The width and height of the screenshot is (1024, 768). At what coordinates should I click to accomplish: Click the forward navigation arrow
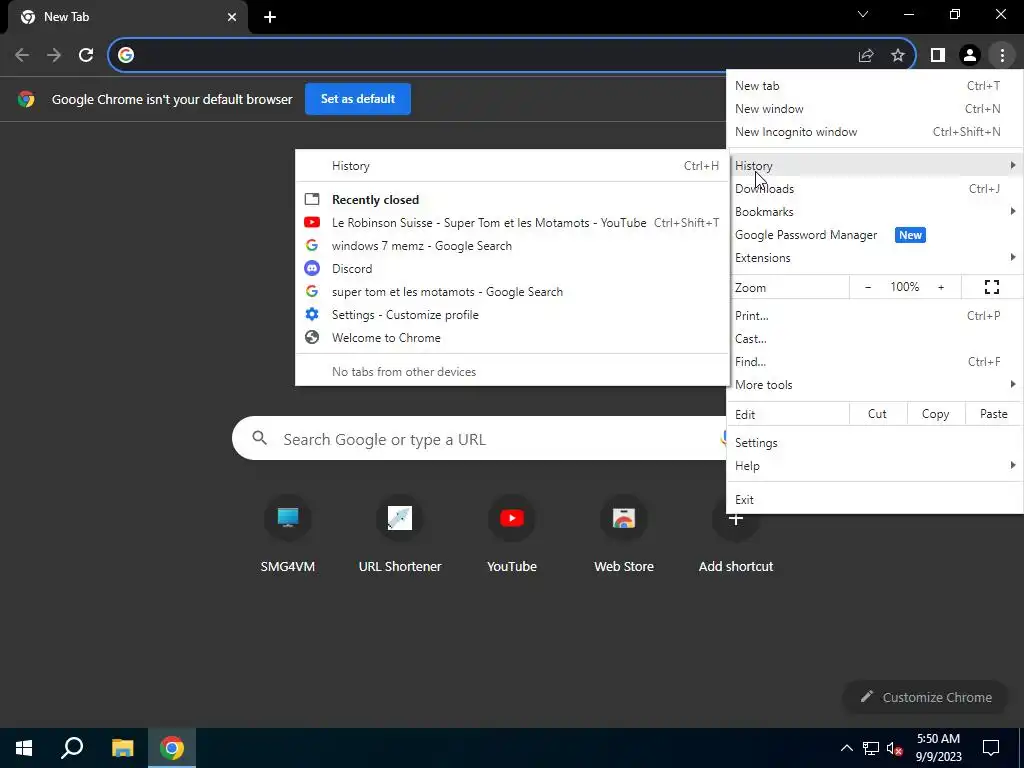point(54,55)
